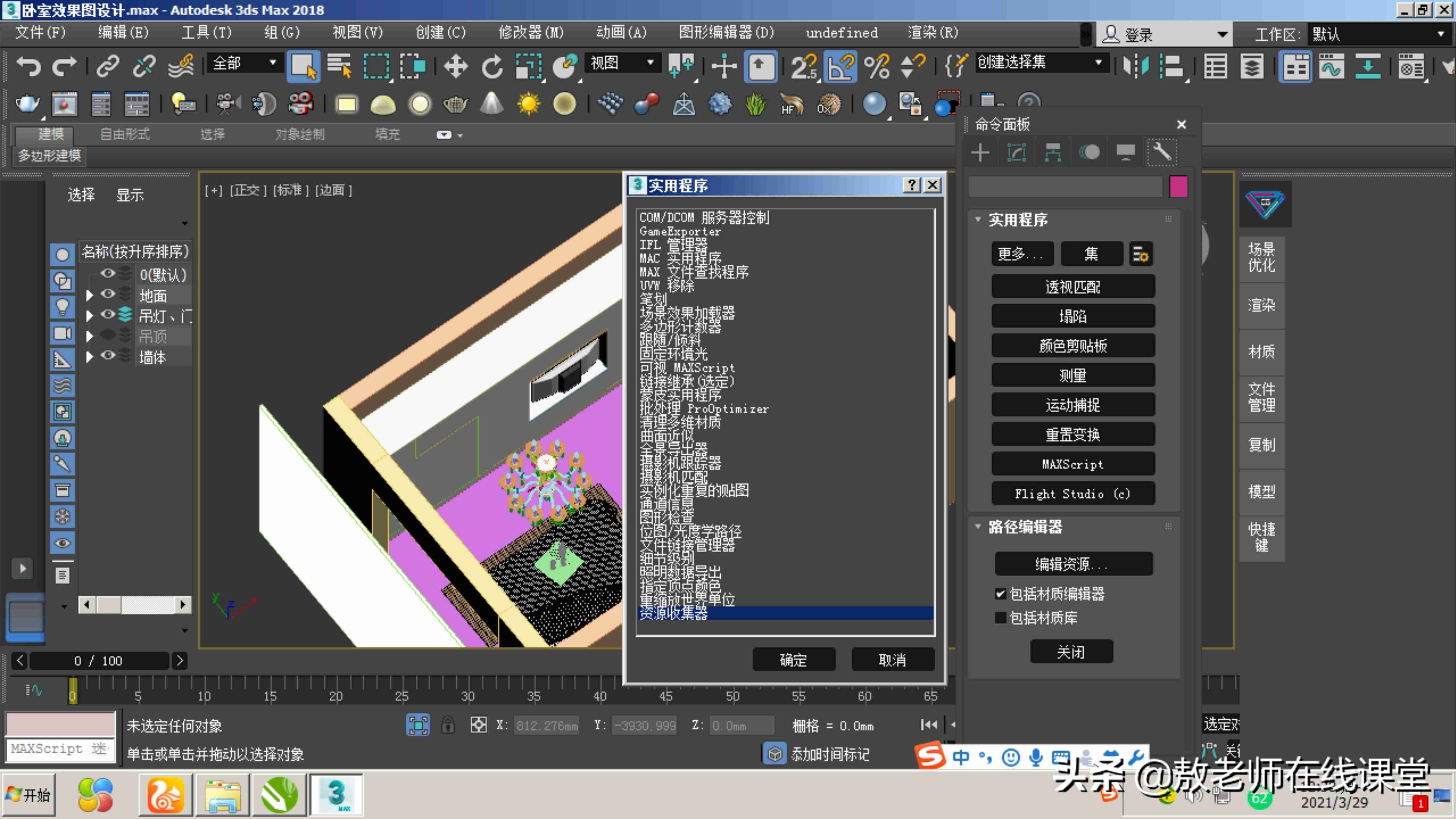Select the Move transform tool
This screenshot has height=819, width=1456.
pos(456,66)
